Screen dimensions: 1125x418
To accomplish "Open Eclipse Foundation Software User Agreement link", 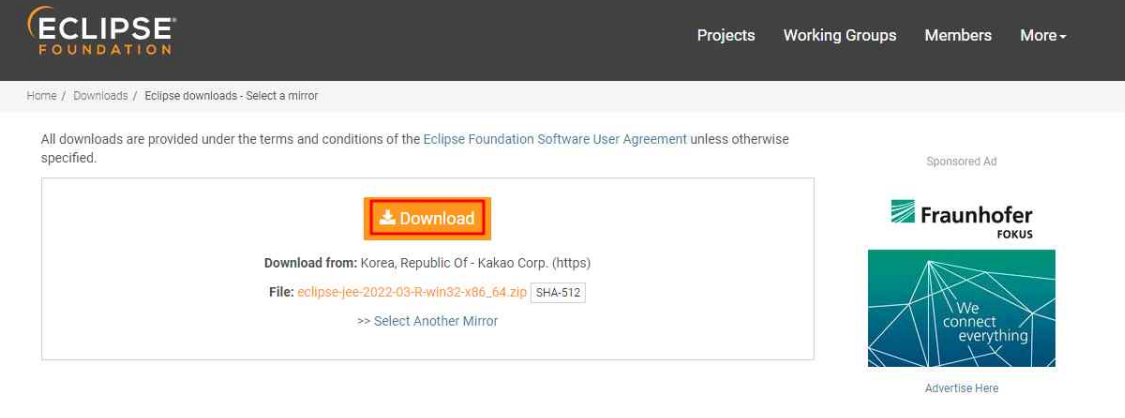I will [x=555, y=139].
